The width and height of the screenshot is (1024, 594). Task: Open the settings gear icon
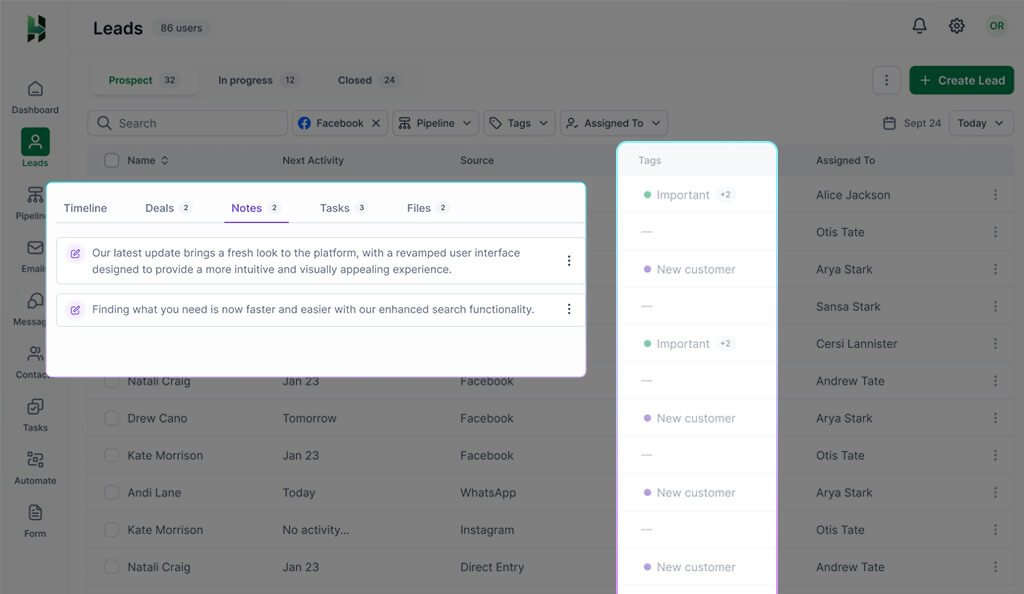coord(957,26)
